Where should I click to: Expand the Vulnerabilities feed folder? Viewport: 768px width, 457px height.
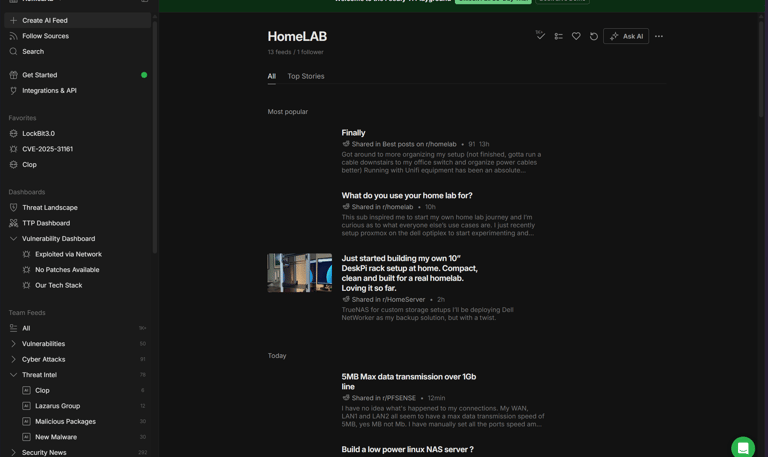(13, 344)
